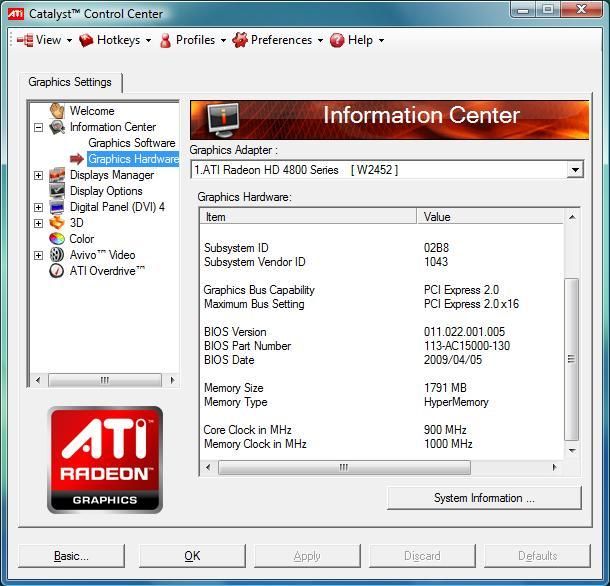Click the BIOS Version row

pyautogui.click(x=381, y=332)
